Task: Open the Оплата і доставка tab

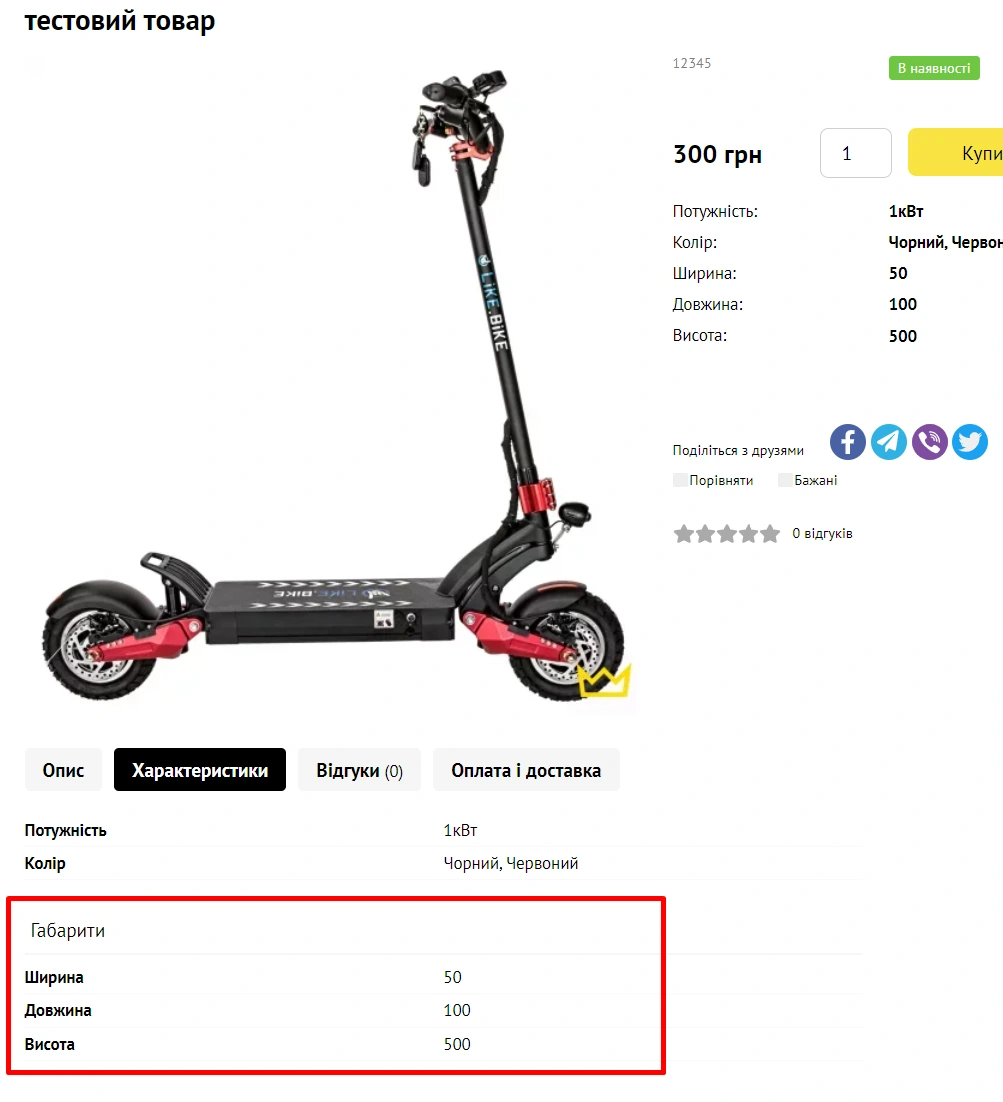Action: coord(526,770)
